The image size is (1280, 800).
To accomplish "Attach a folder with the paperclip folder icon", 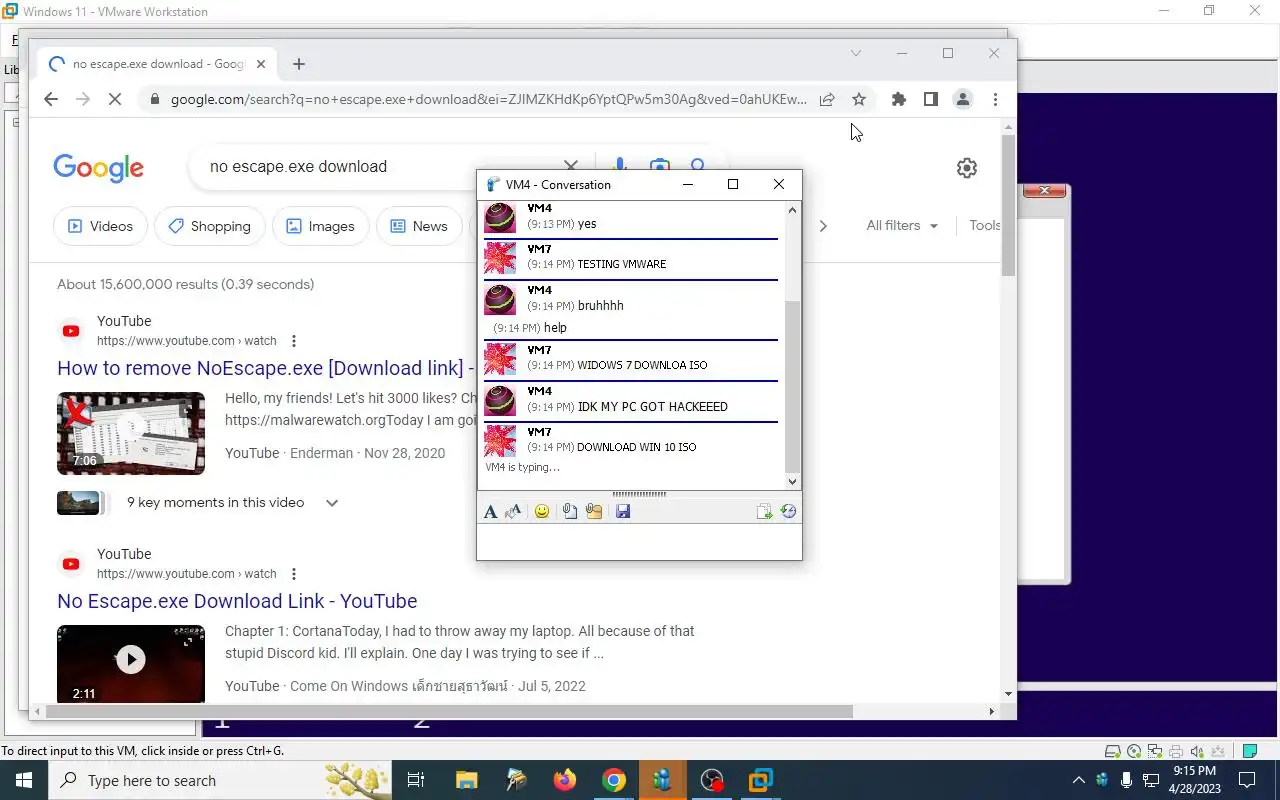I will [x=594, y=512].
